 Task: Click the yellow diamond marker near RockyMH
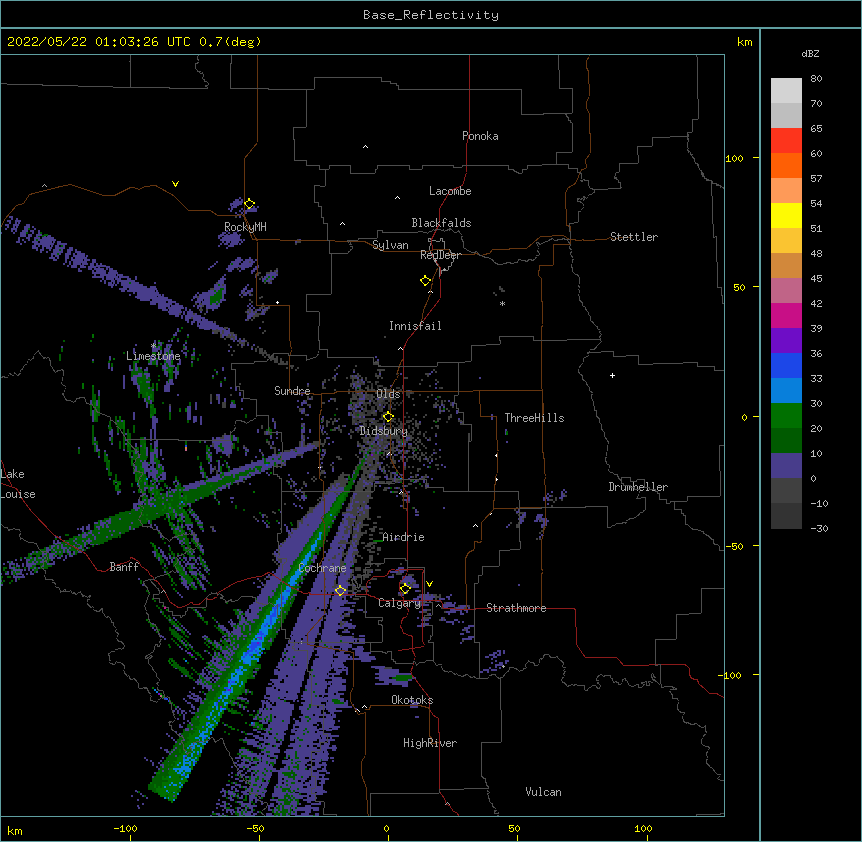pos(249,204)
